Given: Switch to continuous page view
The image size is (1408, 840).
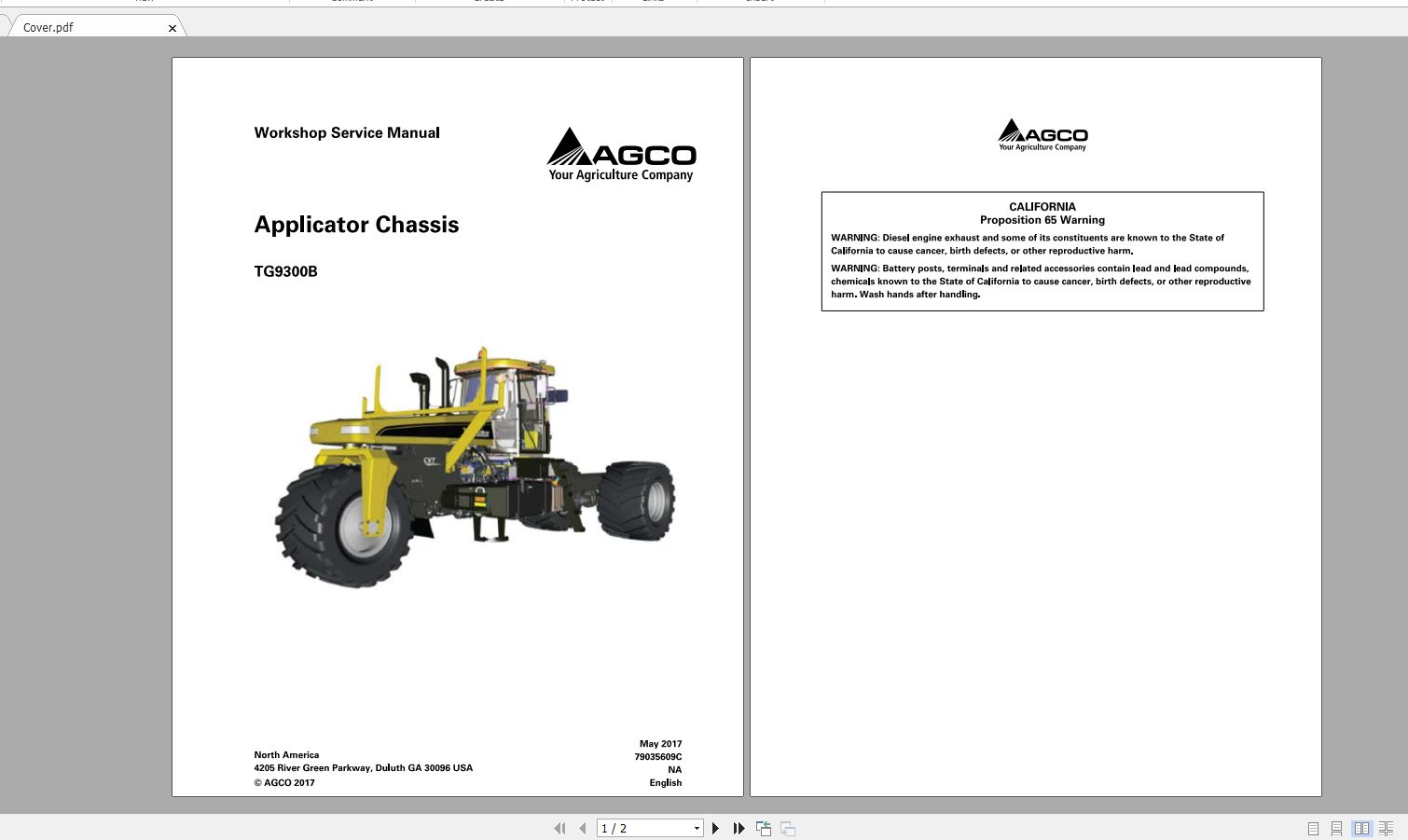Looking at the screenshot, I should pyautogui.click(x=1336, y=828).
